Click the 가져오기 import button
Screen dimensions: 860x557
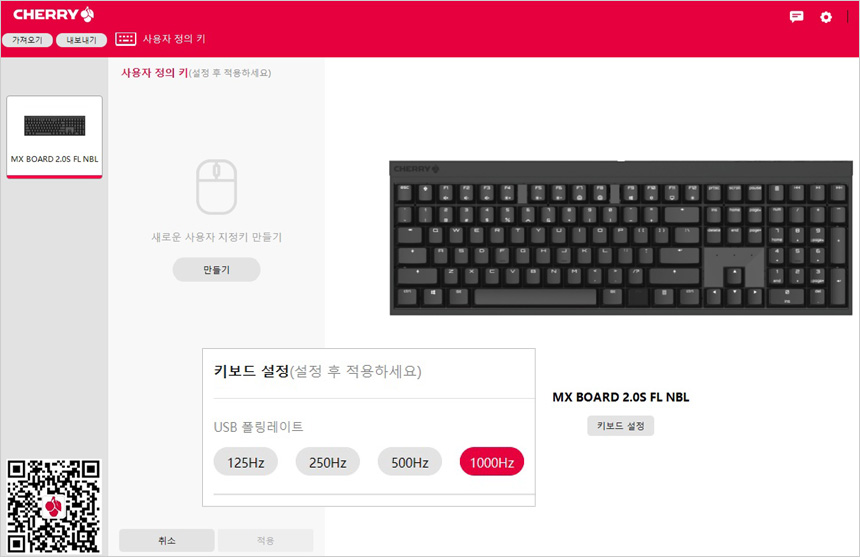pos(27,40)
